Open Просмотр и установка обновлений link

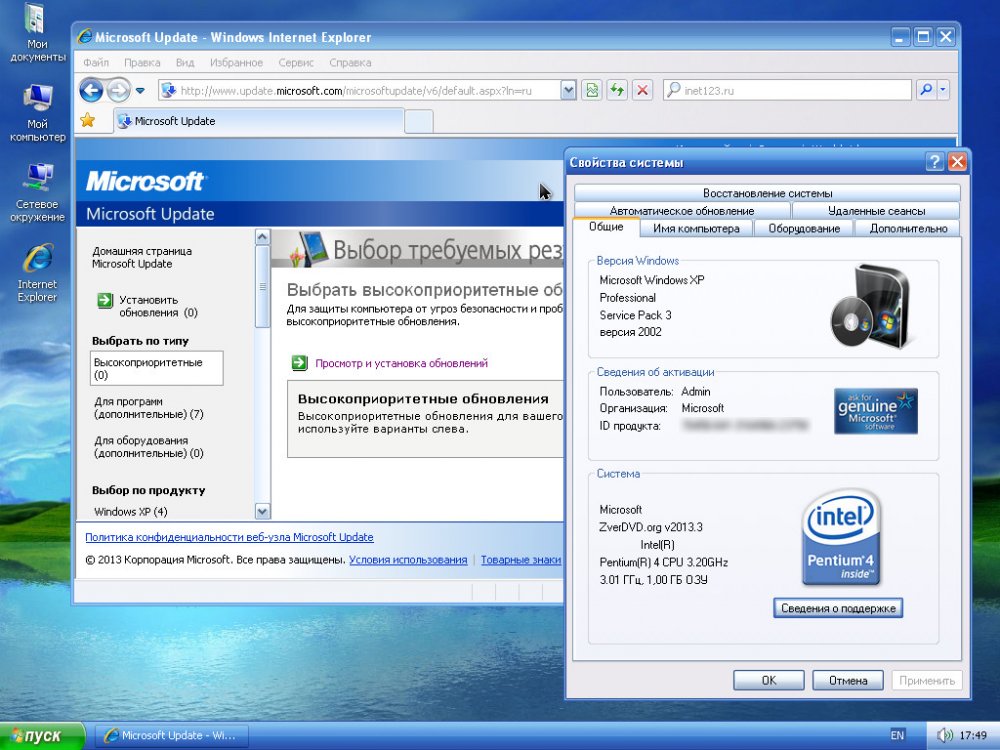click(x=401, y=363)
